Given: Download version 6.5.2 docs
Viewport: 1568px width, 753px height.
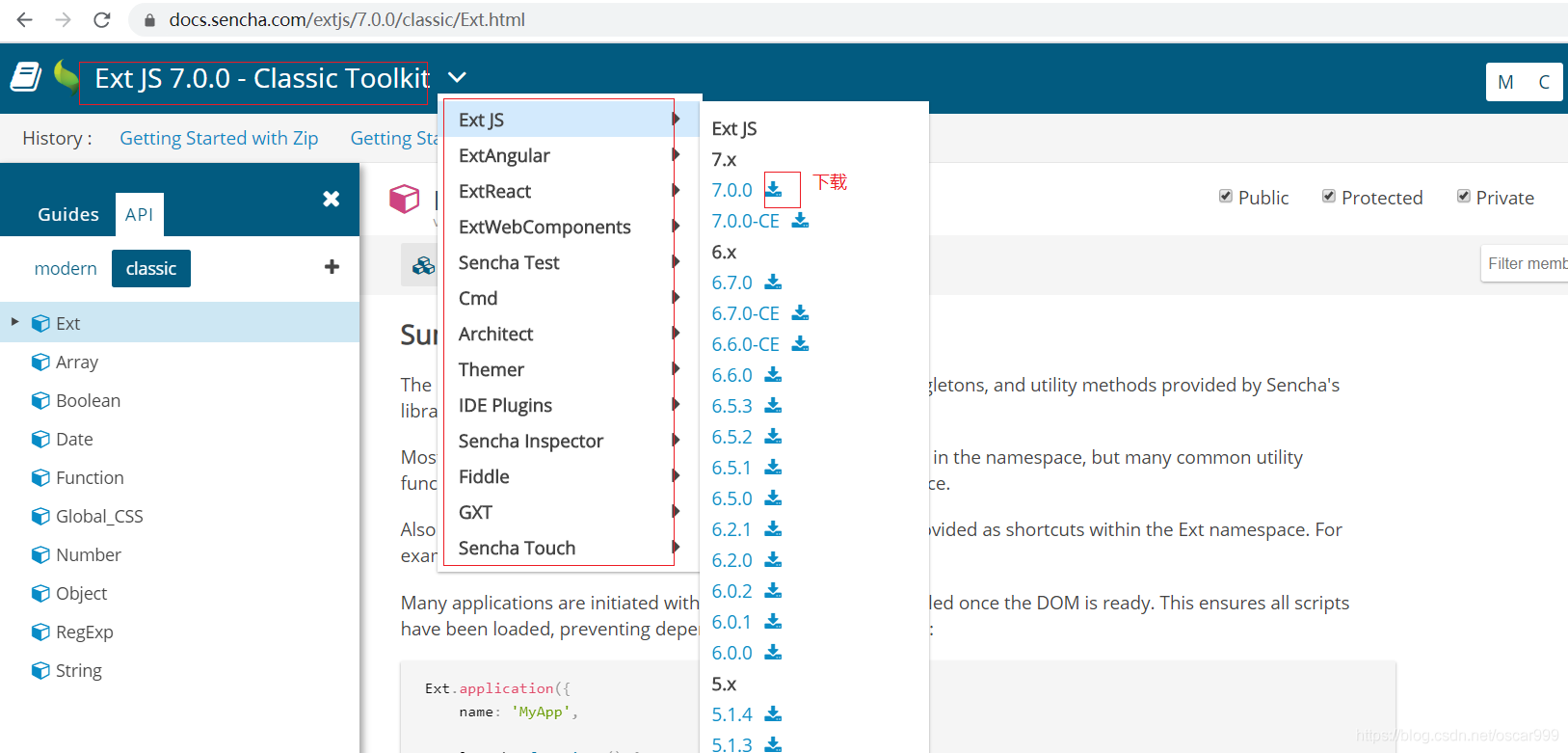Looking at the screenshot, I should coord(774,437).
